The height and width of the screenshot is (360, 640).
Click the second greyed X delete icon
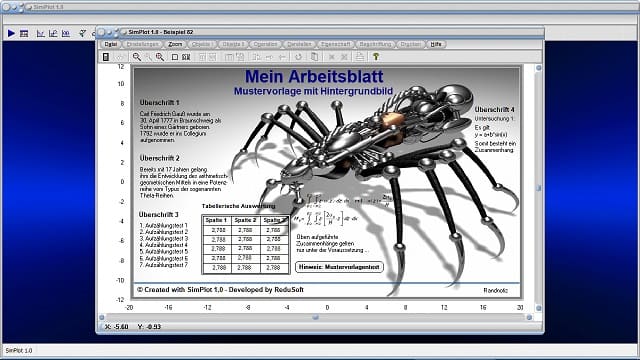coord(344,57)
